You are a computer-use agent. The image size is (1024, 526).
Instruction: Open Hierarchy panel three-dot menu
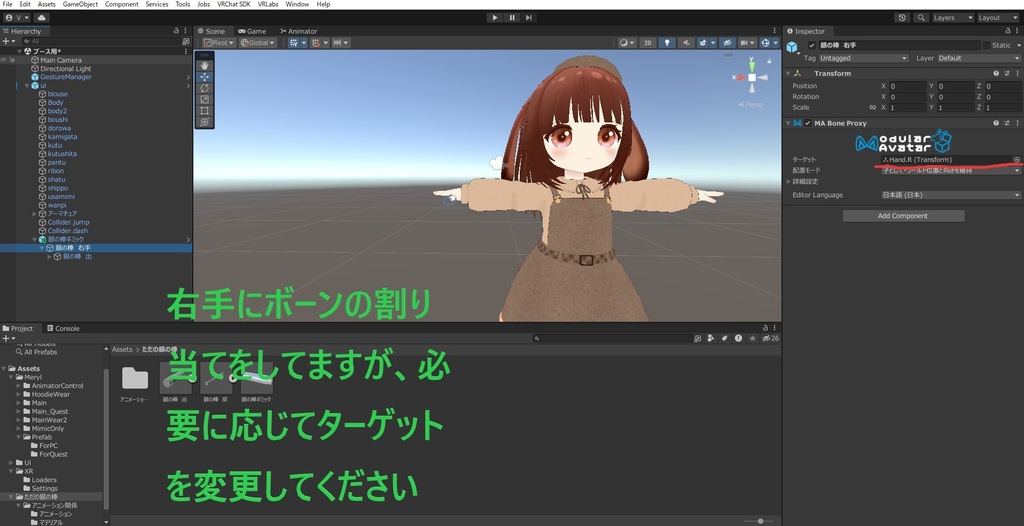tap(186, 31)
